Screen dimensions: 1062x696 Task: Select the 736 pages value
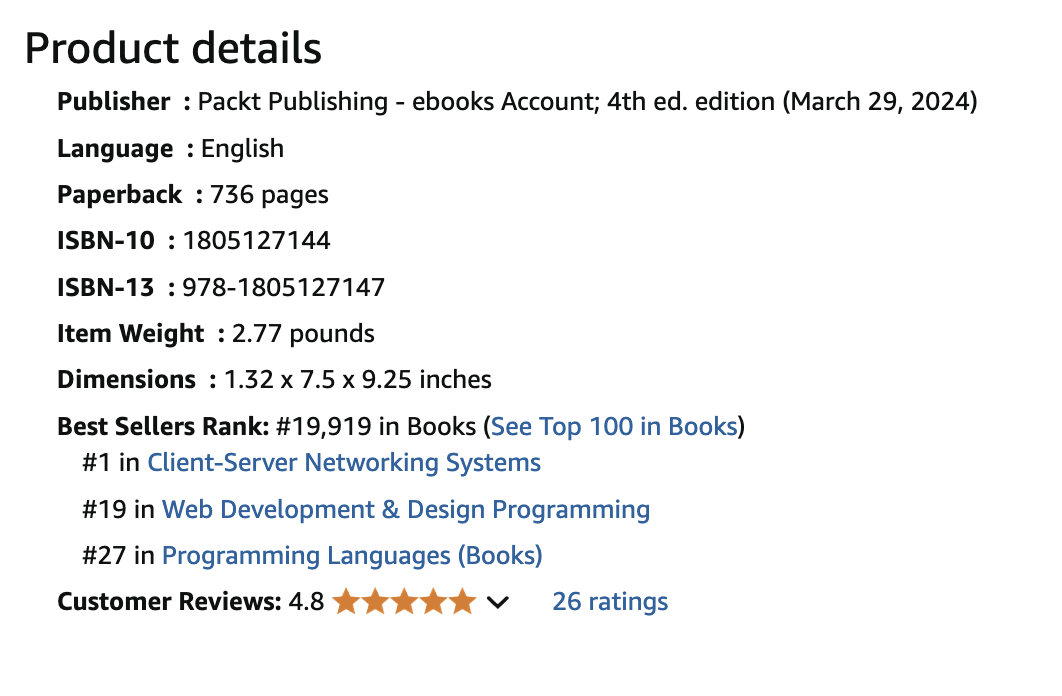click(269, 195)
